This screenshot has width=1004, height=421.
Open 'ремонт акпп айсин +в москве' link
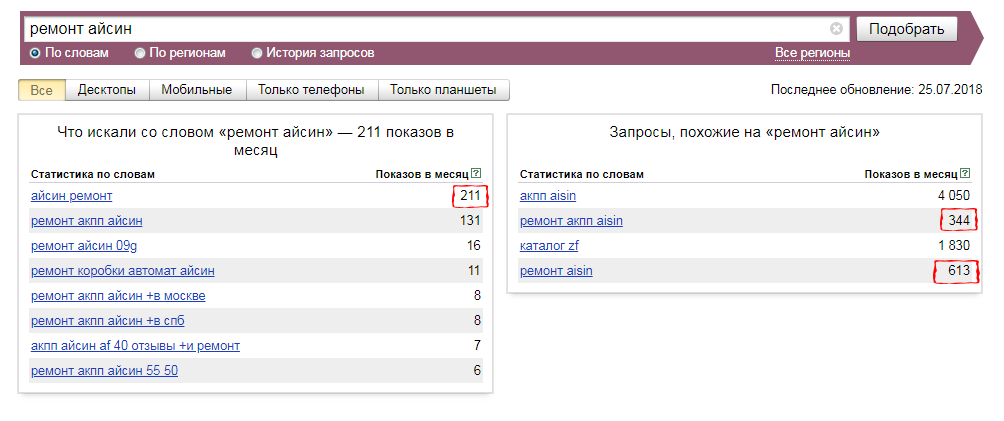118,296
